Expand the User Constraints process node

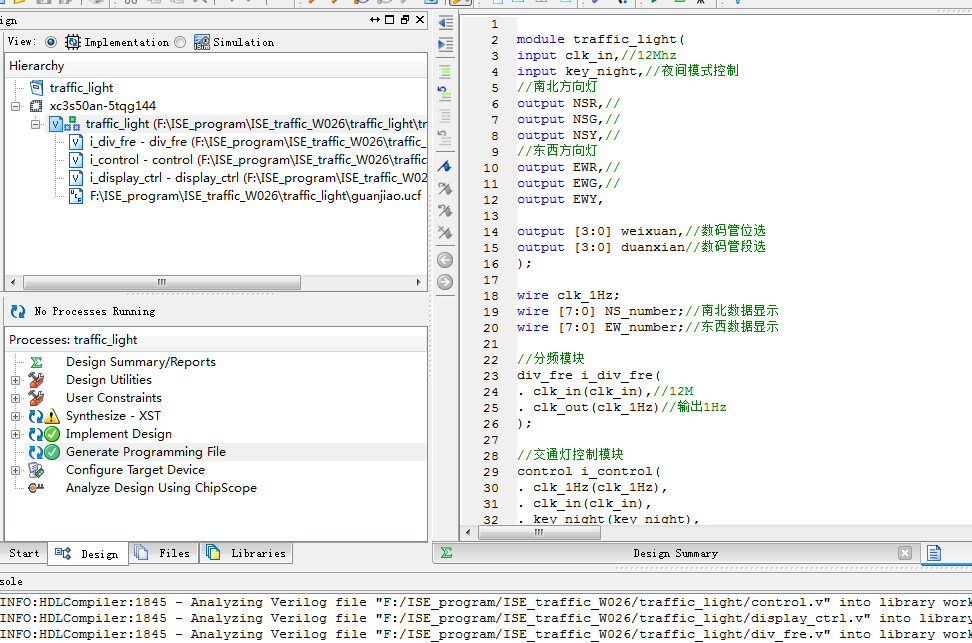(15, 398)
